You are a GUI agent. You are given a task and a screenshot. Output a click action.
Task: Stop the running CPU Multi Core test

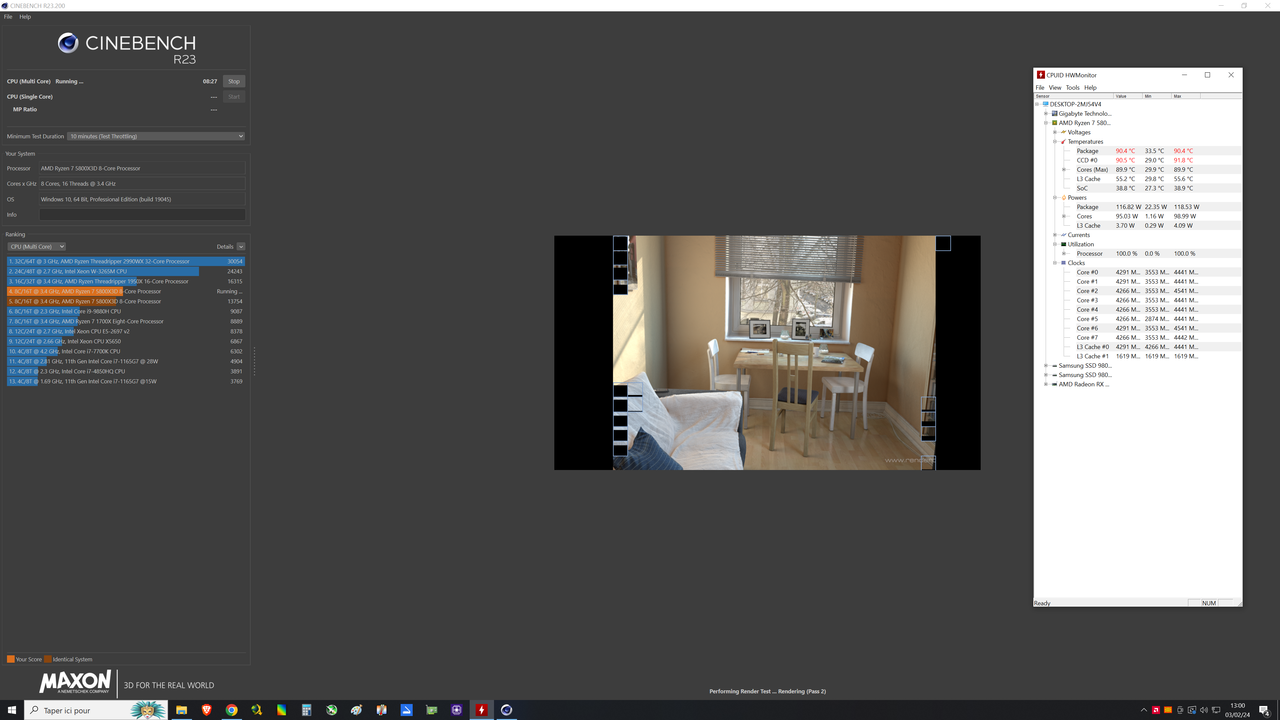tap(233, 81)
